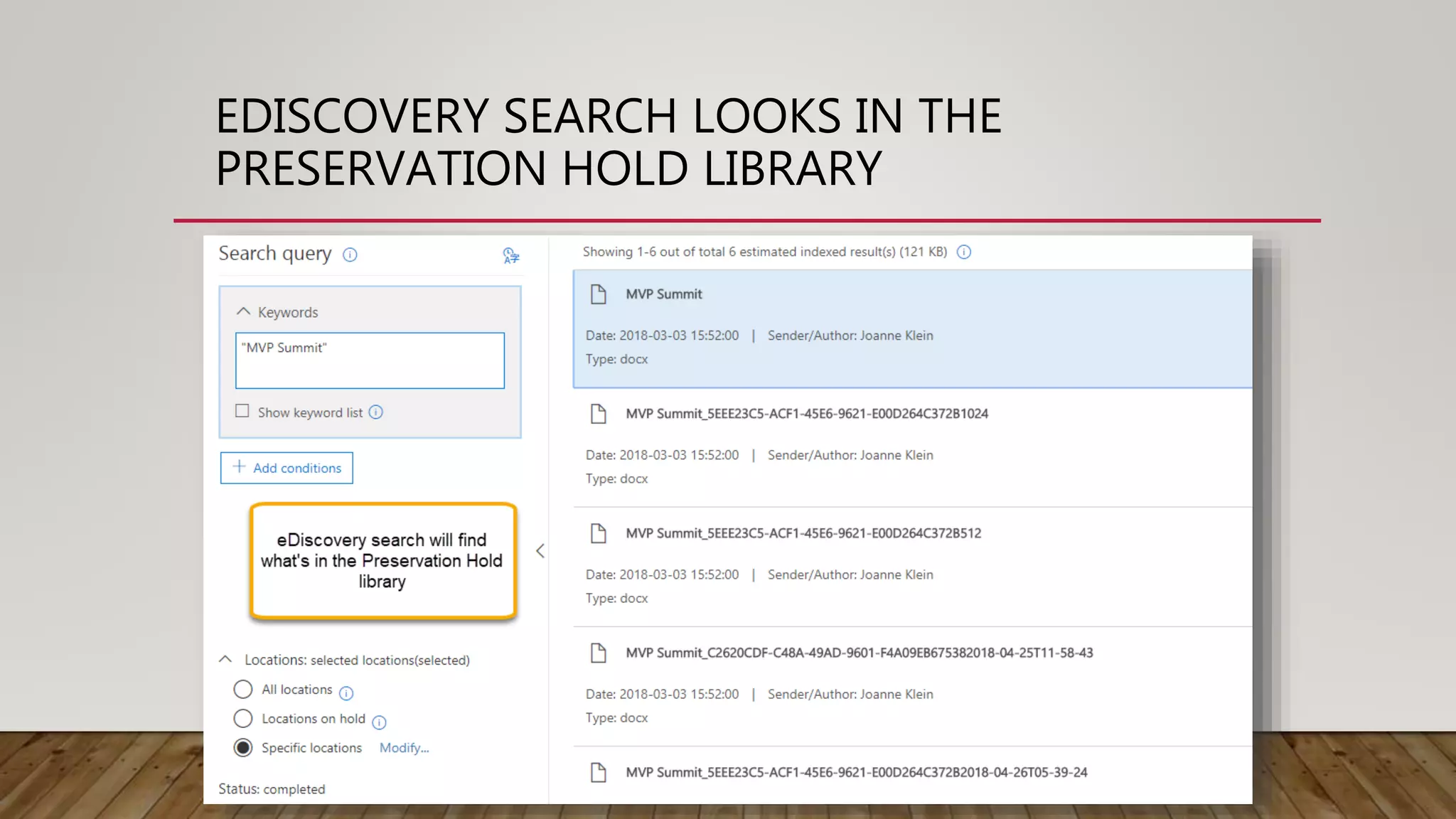The image size is (1456, 819).
Task: Click "Type: docx" in the MVP Summit result
Action: [616, 359]
